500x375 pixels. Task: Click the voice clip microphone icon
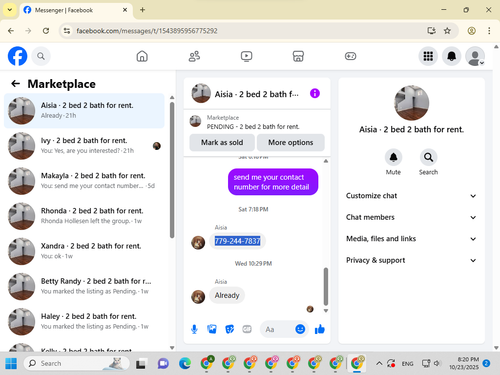pyautogui.click(x=194, y=329)
